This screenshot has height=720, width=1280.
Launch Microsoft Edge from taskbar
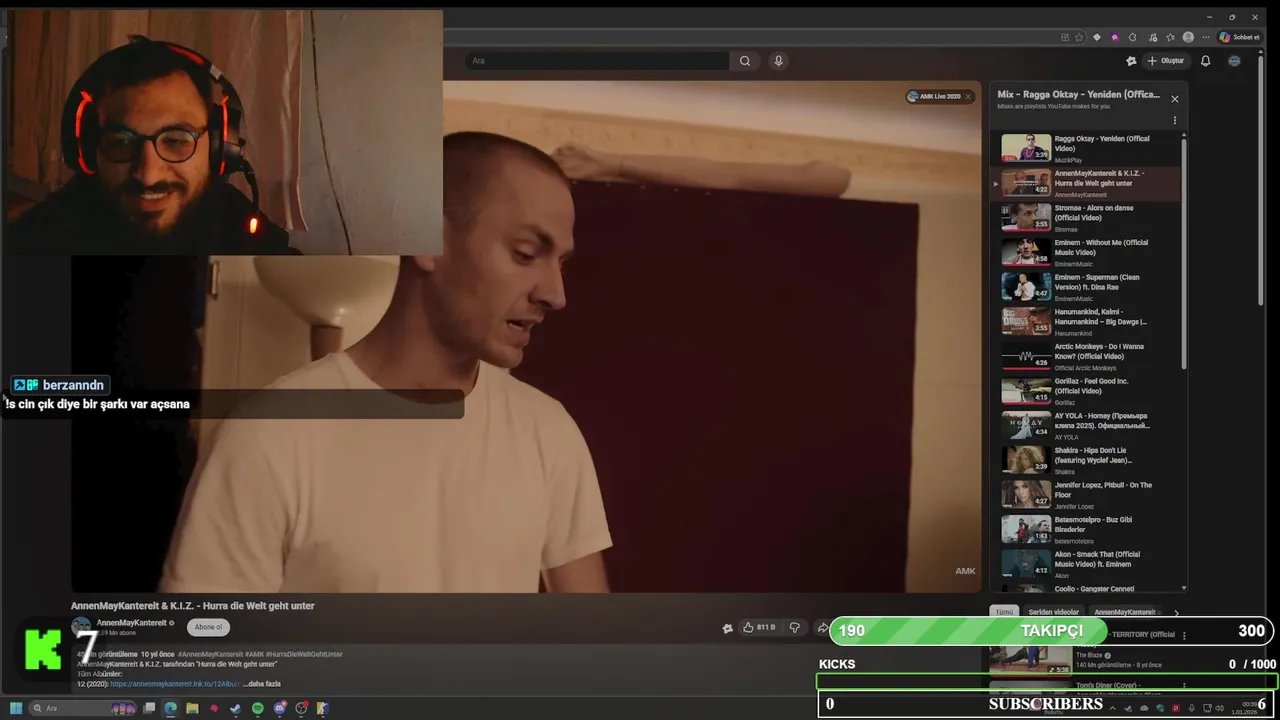tap(170, 708)
